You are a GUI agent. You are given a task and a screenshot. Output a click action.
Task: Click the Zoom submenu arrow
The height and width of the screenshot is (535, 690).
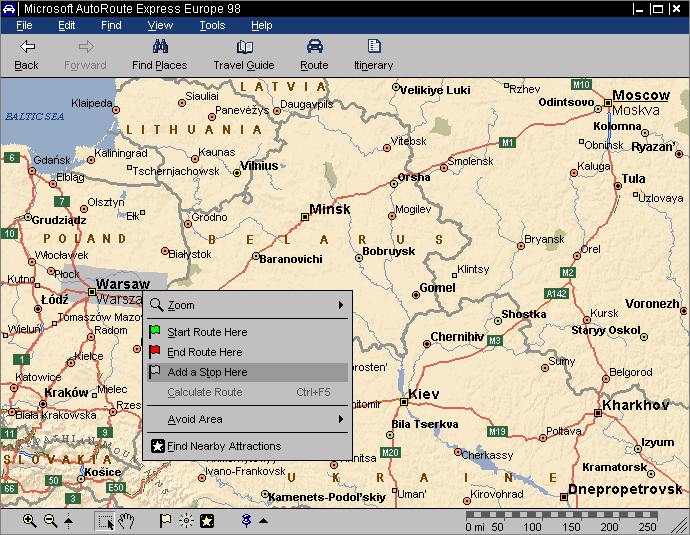click(341, 305)
